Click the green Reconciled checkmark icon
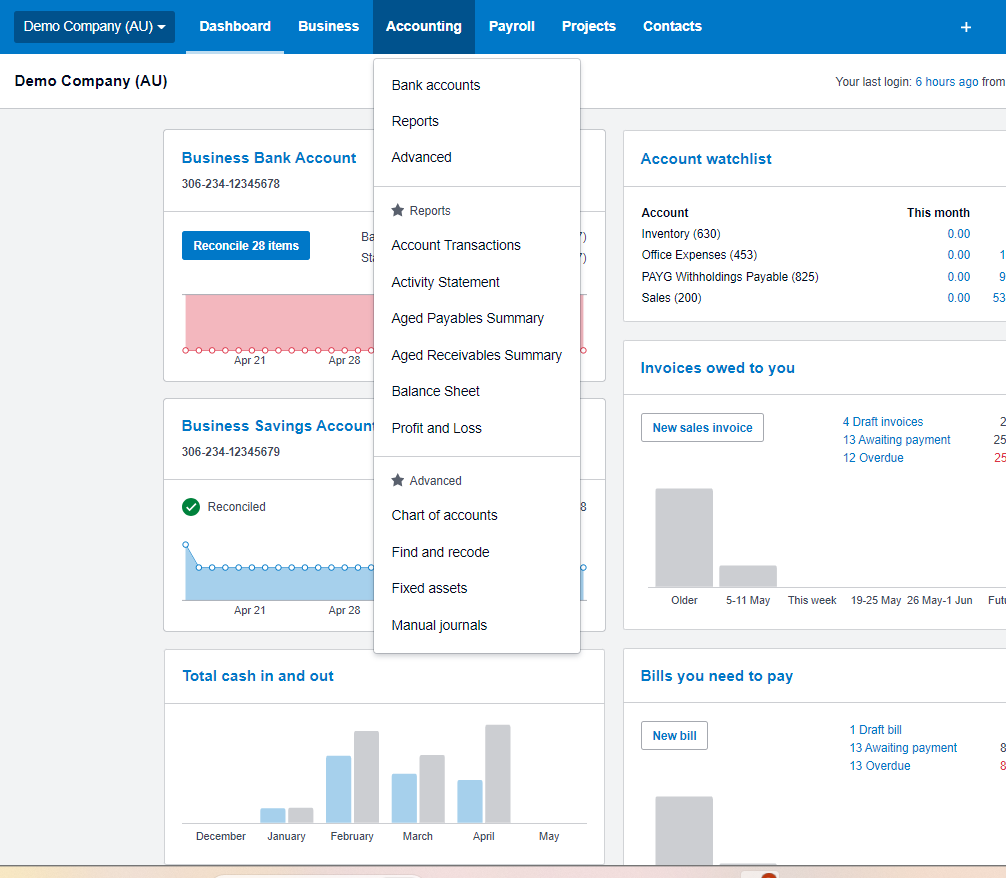Image resolution: width=1006 pixels, height=878 pixels. click(x=190, y=507)
